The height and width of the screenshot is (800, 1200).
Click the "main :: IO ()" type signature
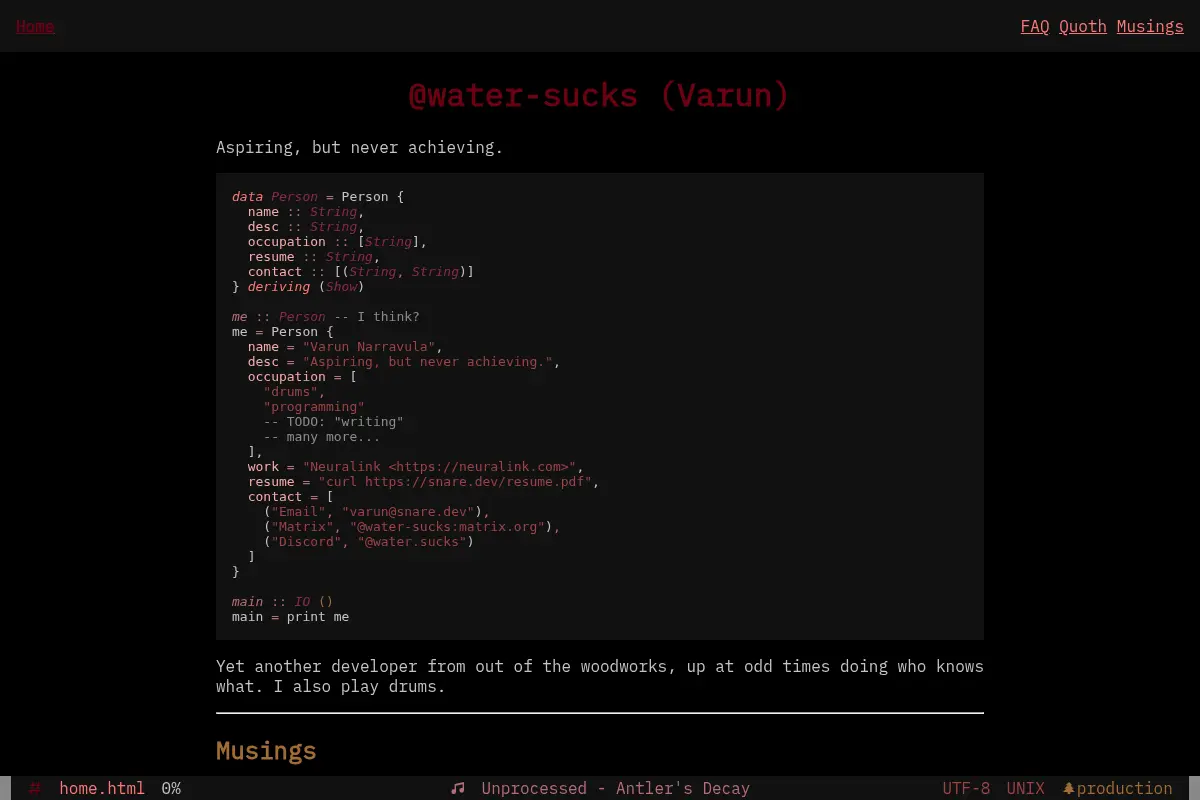click(x=283, y=602)
